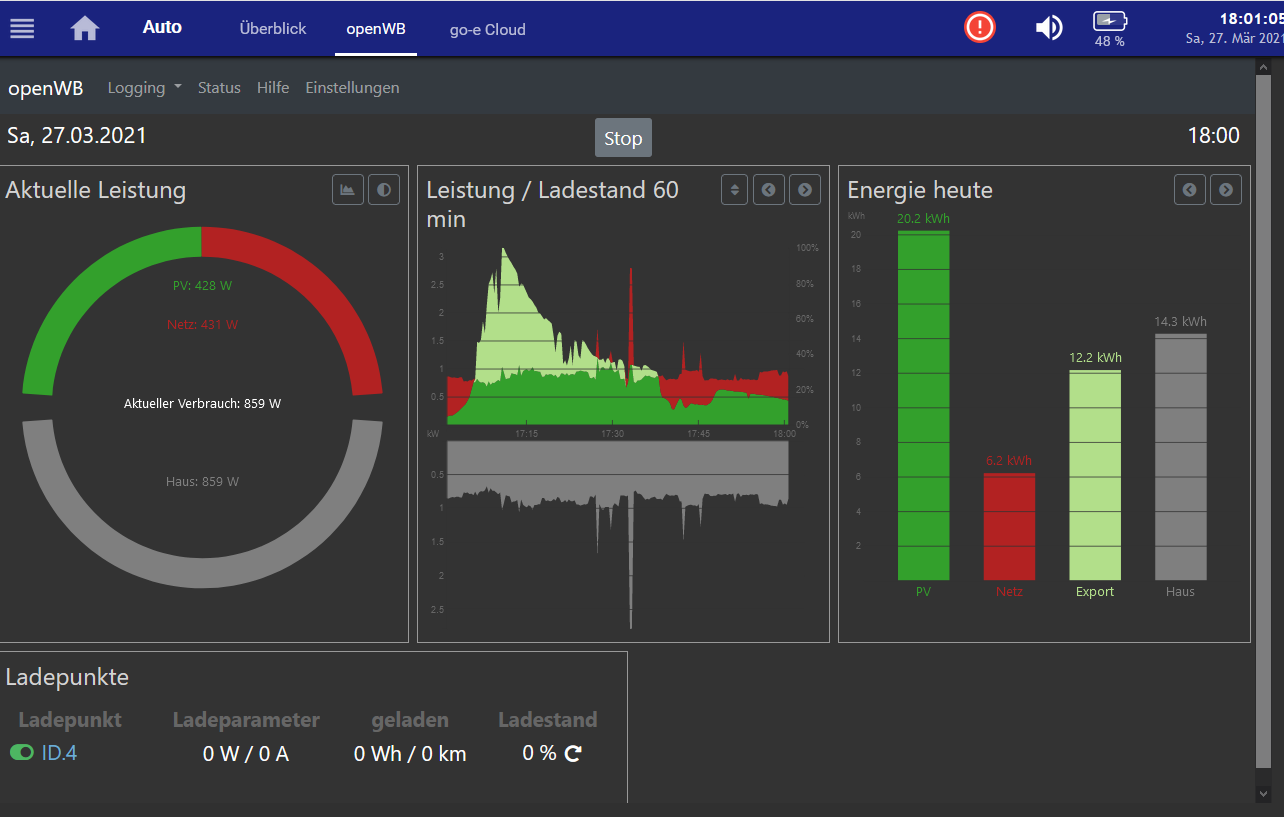The image size is (1284, 817).
Task: Select the Auto mode tab
Action: (x=162, y=27)
